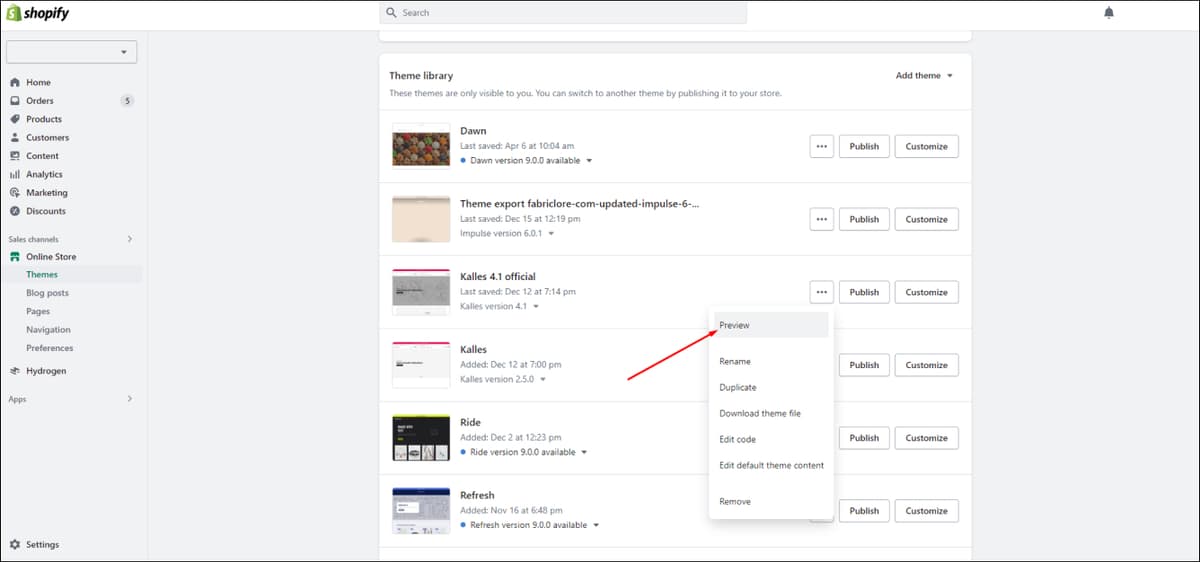
Task: Choose Duplicate in theme menu
Action: [x=738, y=387]
